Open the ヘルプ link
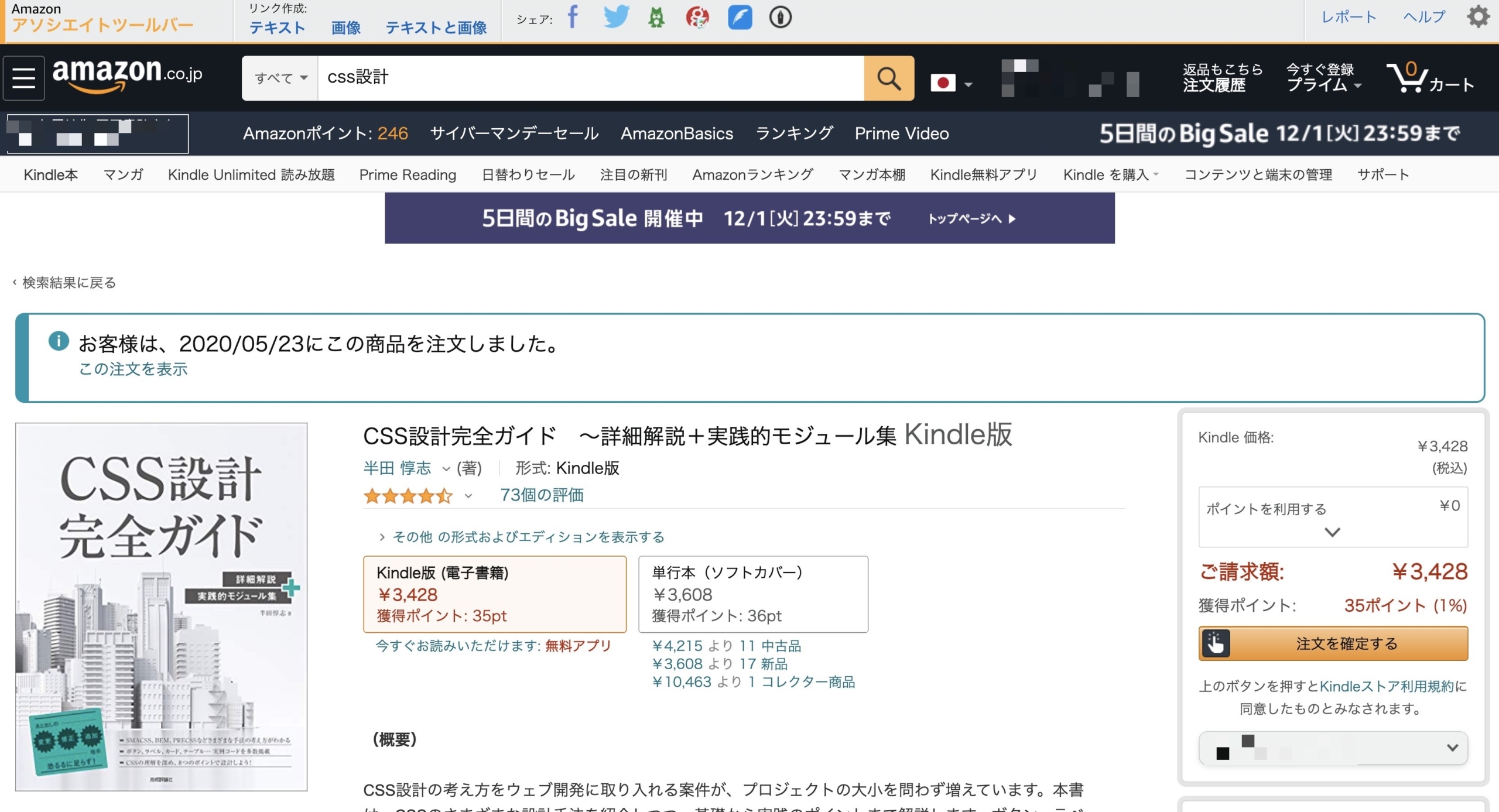 pos(1424,17)
